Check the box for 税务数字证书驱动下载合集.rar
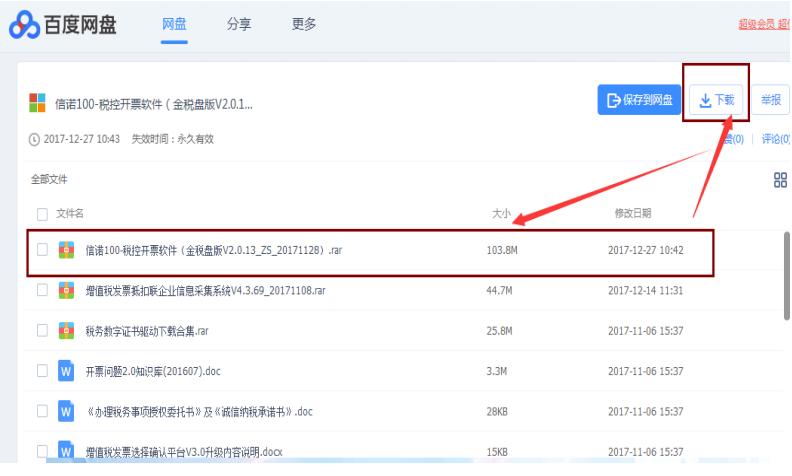 [x=42, y=330]
